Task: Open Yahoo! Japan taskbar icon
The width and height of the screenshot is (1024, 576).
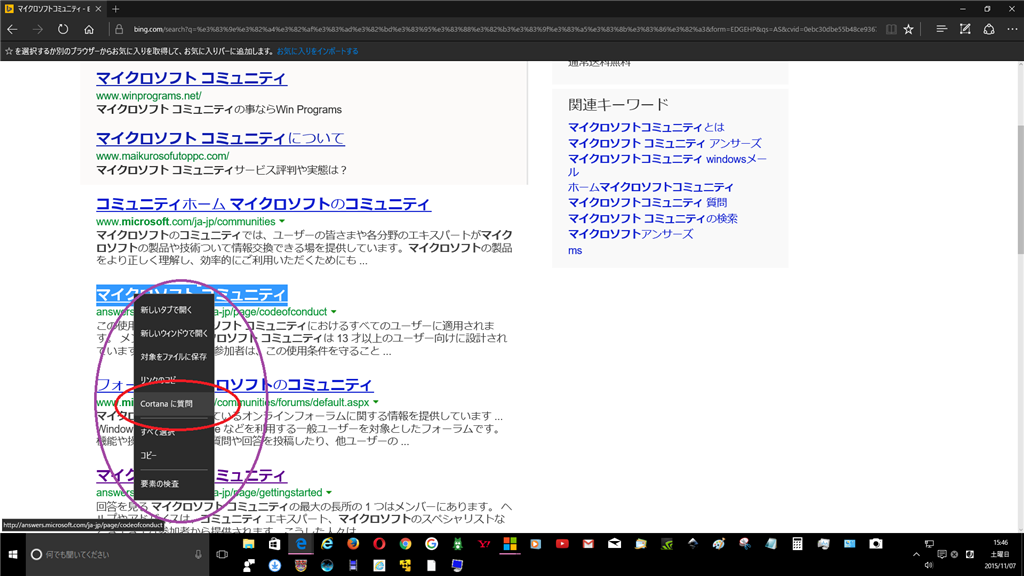Action: coord(483,544)
